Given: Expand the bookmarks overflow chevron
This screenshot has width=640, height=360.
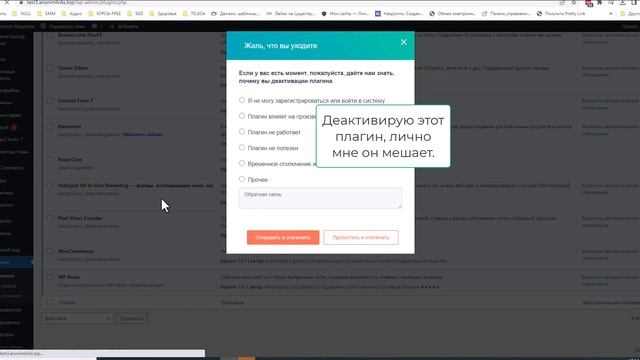Looking at the screenshot, I should [611, 13].
